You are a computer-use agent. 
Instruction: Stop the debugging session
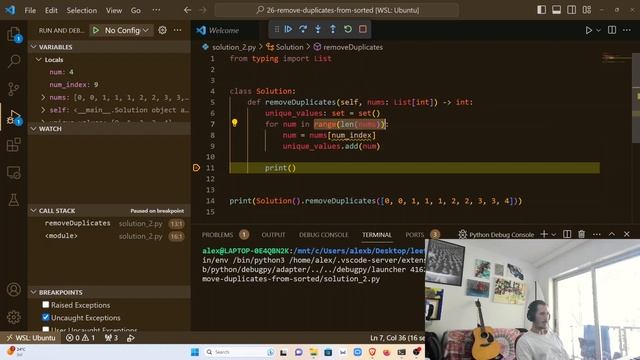pos(362,29)
